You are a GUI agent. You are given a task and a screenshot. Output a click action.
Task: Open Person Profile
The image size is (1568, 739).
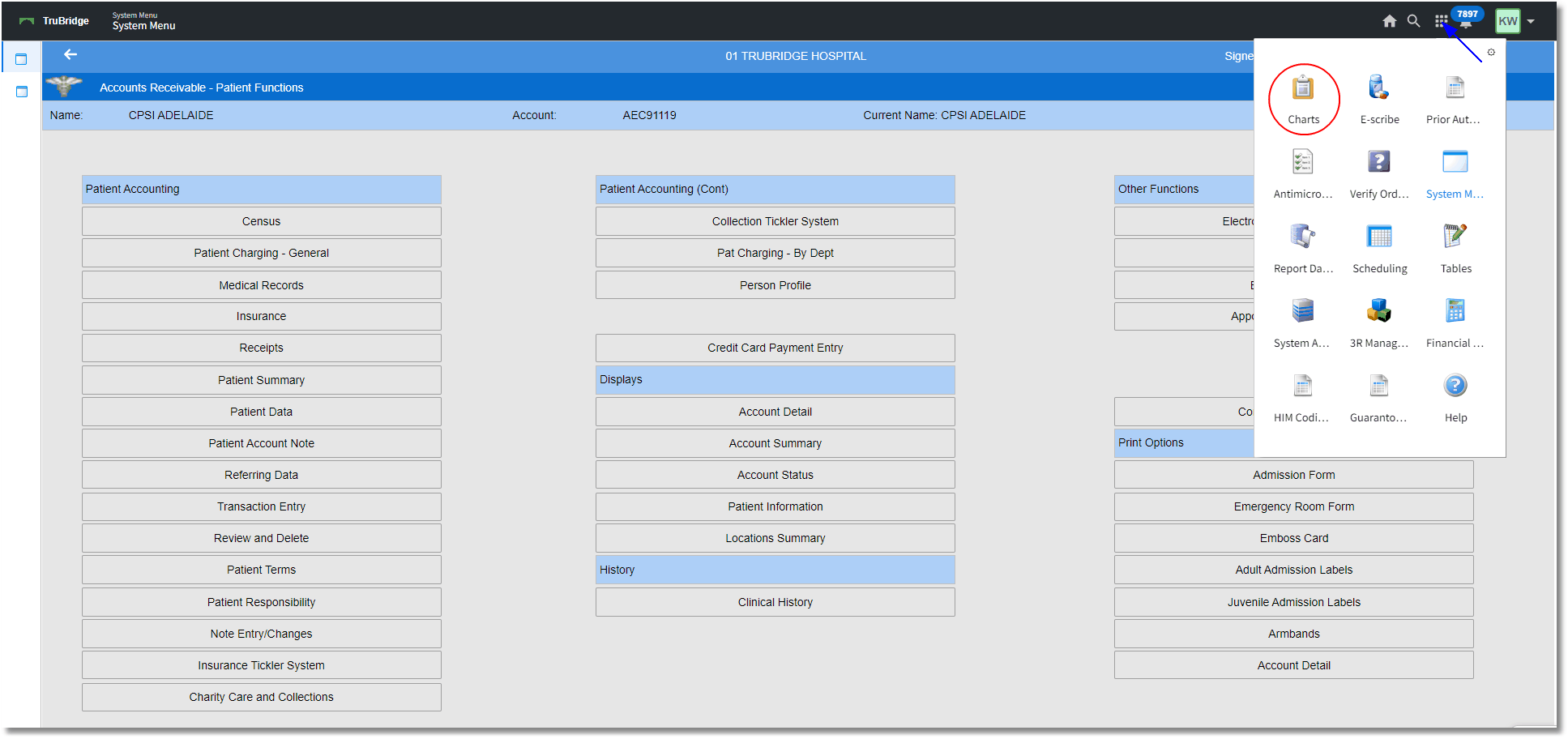tap(775, 285)
